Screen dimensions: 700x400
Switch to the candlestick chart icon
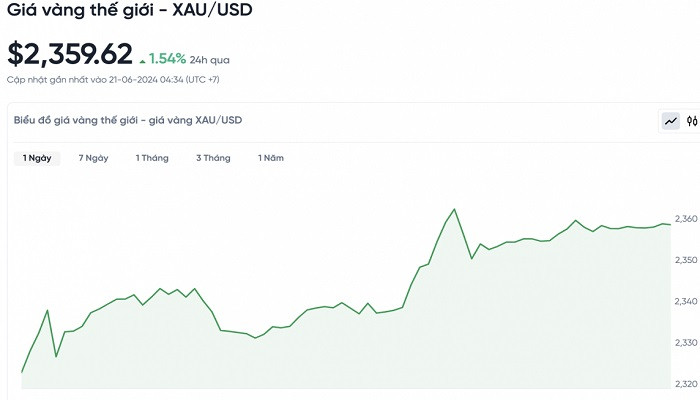[x=690, y=121]
